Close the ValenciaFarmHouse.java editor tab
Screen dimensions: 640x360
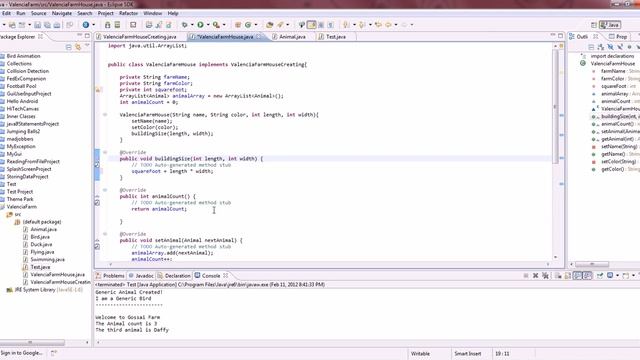point(259,37)
